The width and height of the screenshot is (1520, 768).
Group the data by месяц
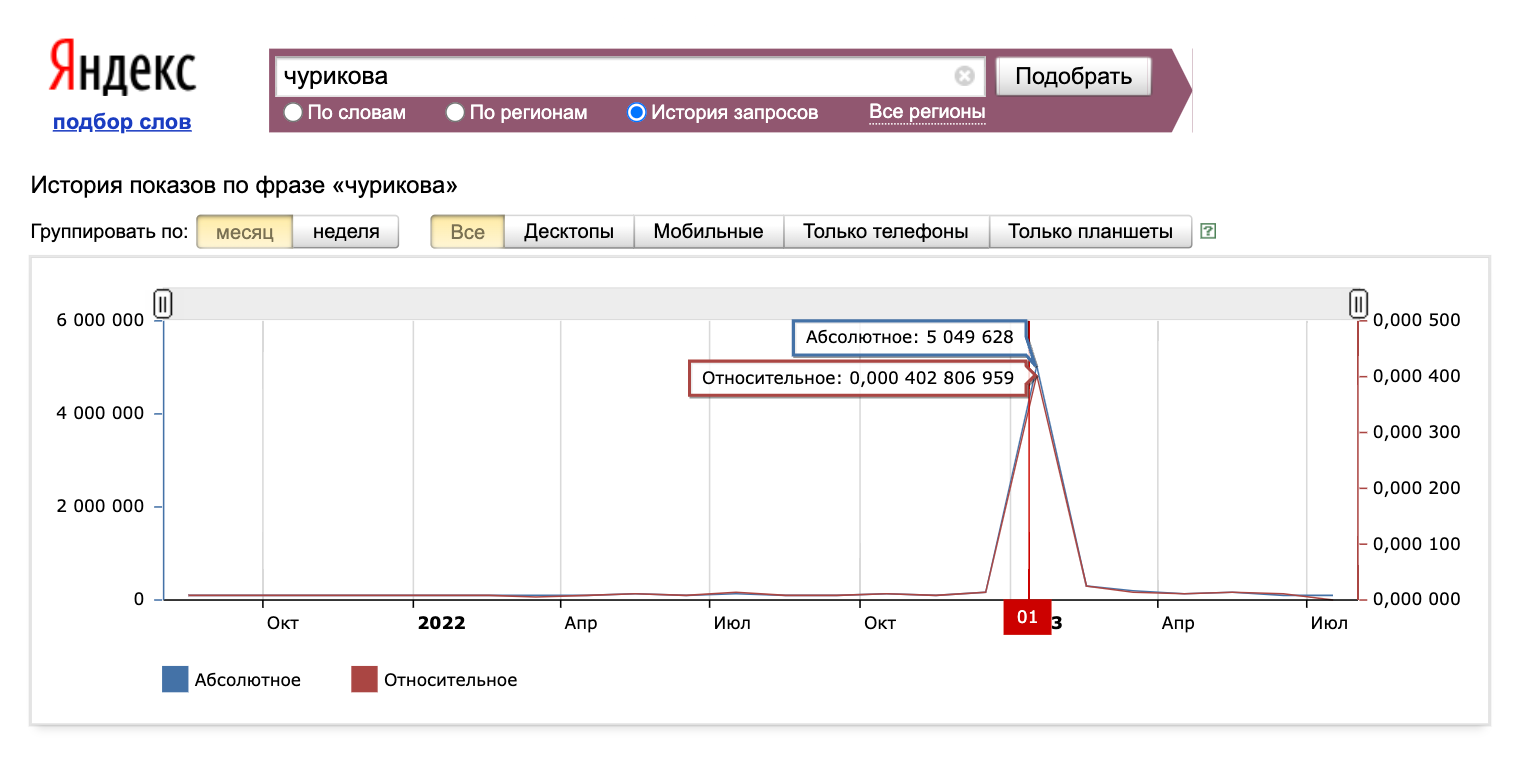(x=244, y=232)
